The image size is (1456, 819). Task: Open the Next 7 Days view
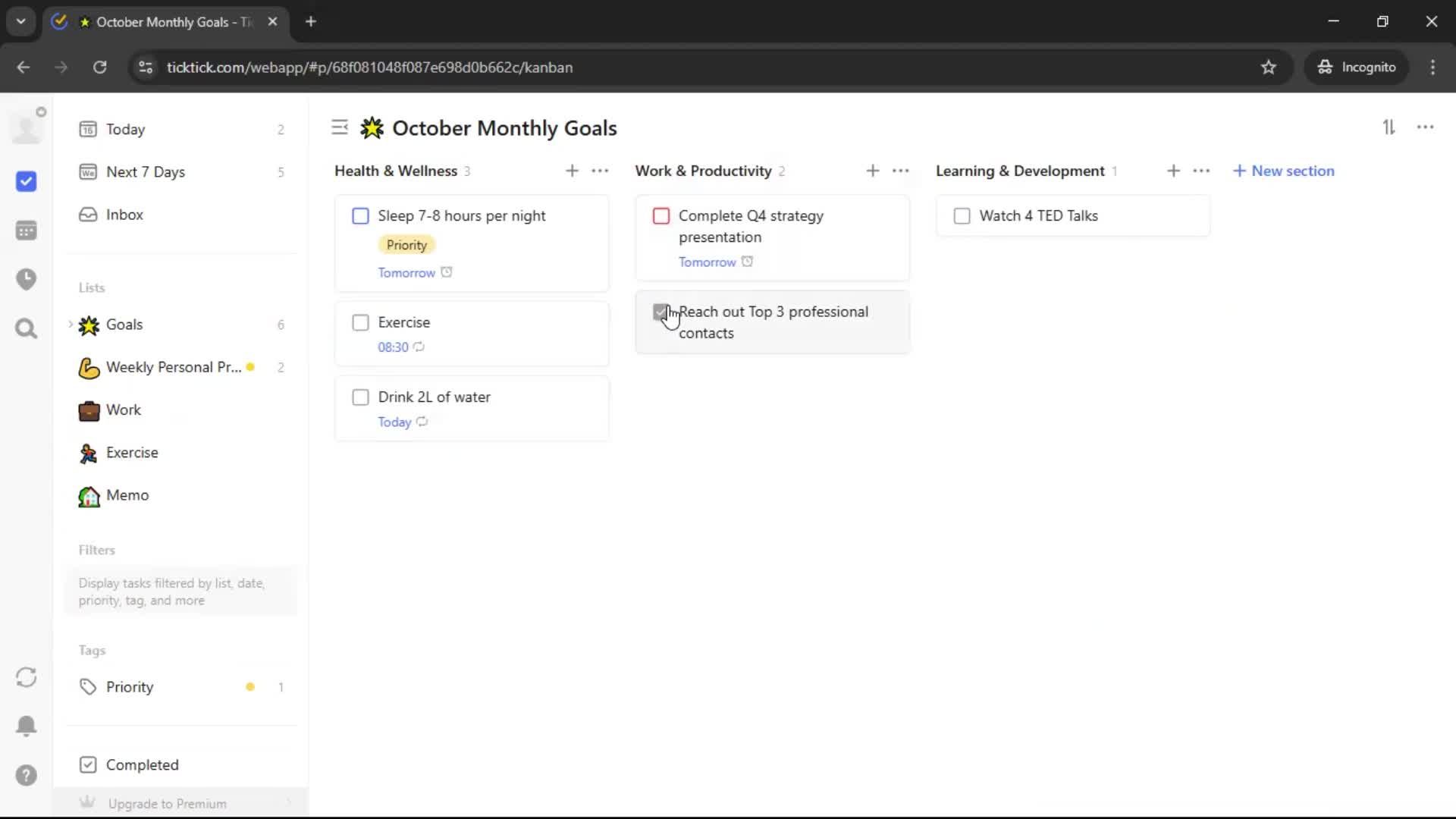pyautogui.click(x=146, y=172)
